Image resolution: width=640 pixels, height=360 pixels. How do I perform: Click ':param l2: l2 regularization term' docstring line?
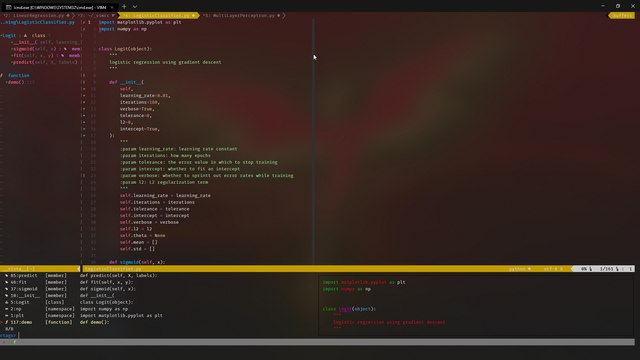click(164, 182)
